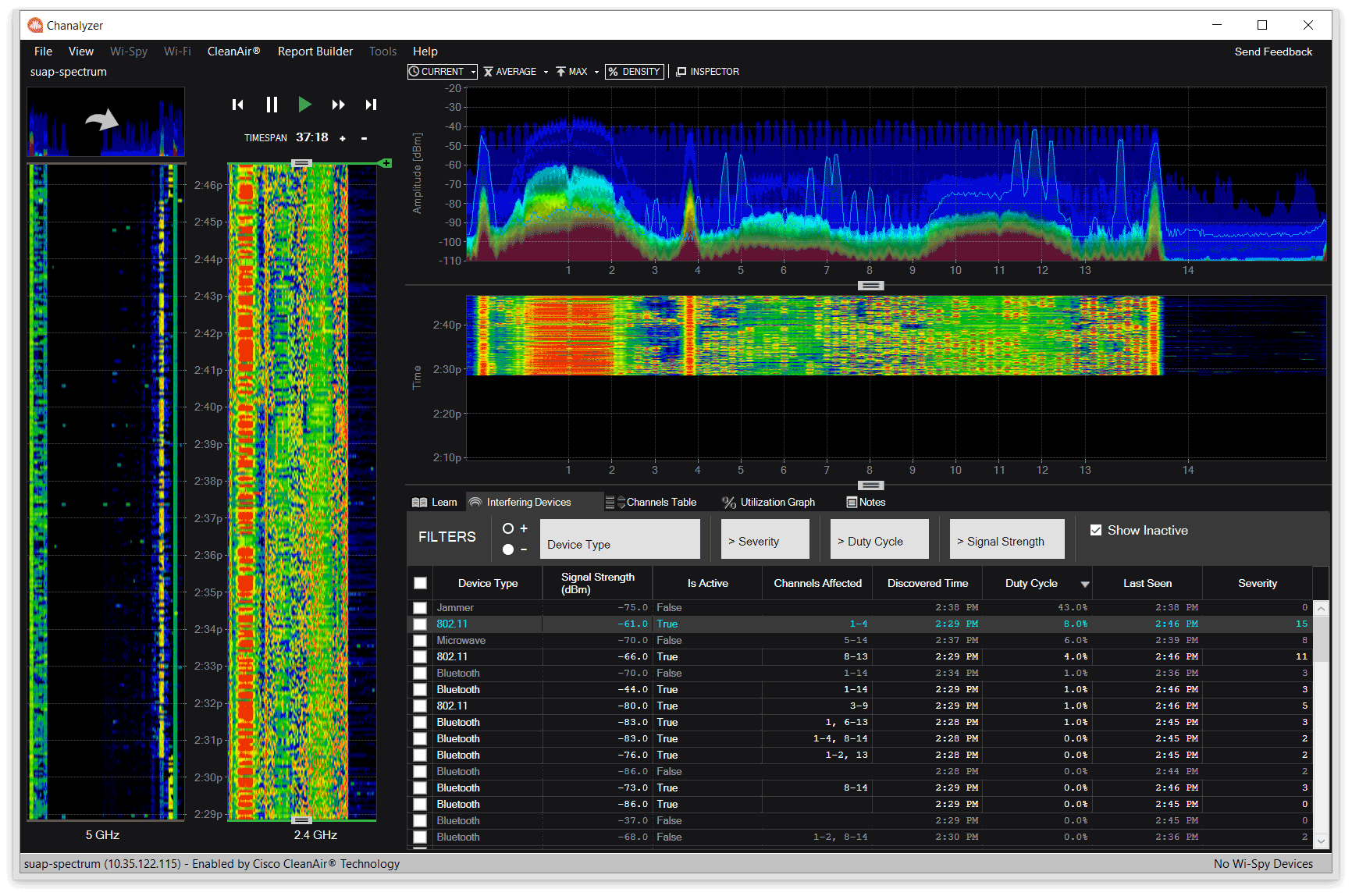The image size is (1352, 896).
Task: Select the include (+) filter radio button
Action: tap(508, 528)
